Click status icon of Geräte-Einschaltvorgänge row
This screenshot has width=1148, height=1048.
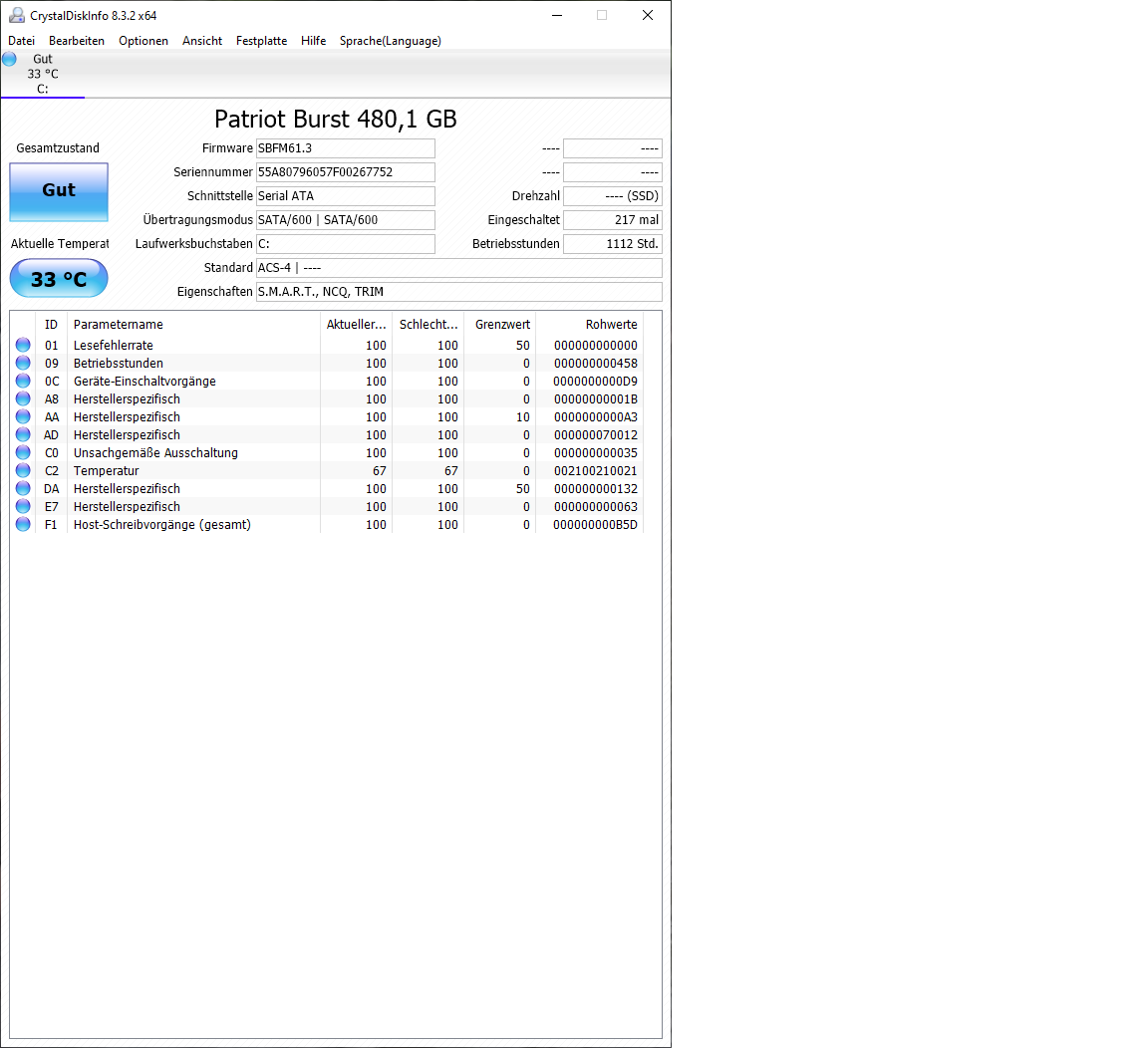pyautogui.click(x=24, y=381)
